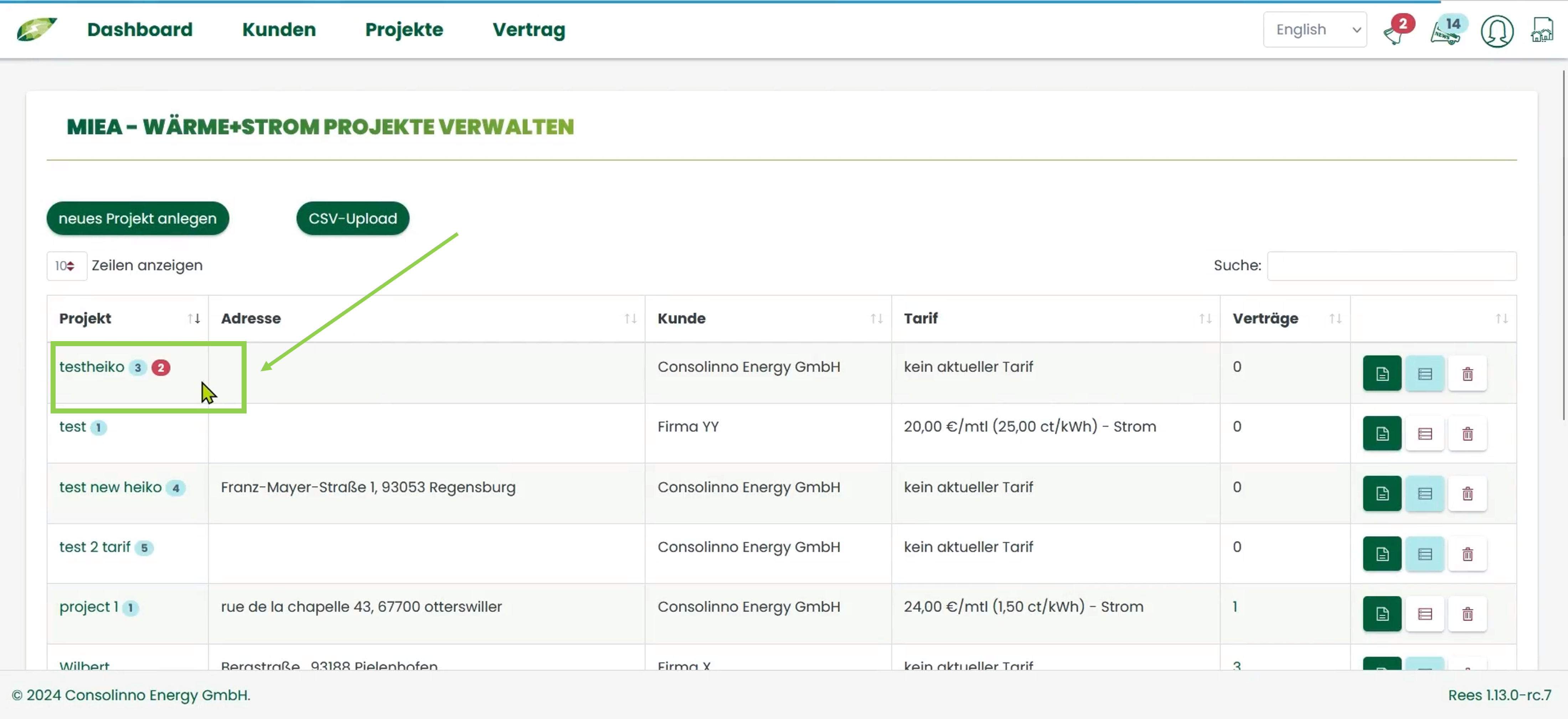Open the project 1 link

(x=88, y=606)
